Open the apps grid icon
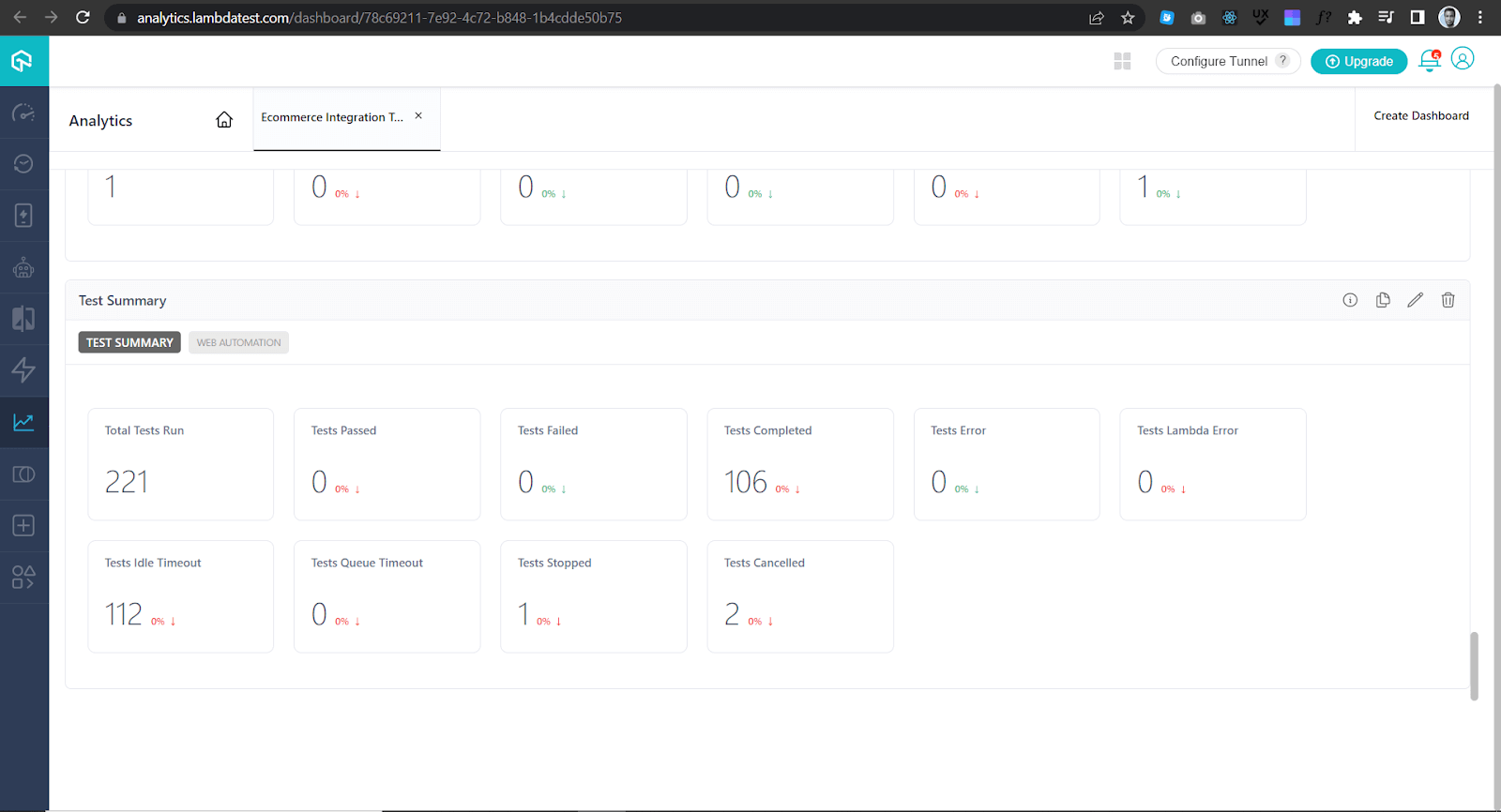Viewport: 1501px width, 812px height. [1122, 61]
